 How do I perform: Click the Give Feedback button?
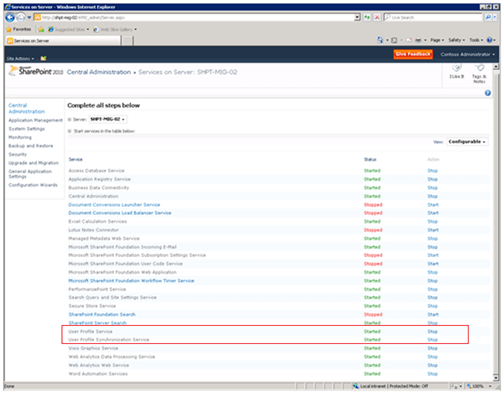[x=413, y=54]
